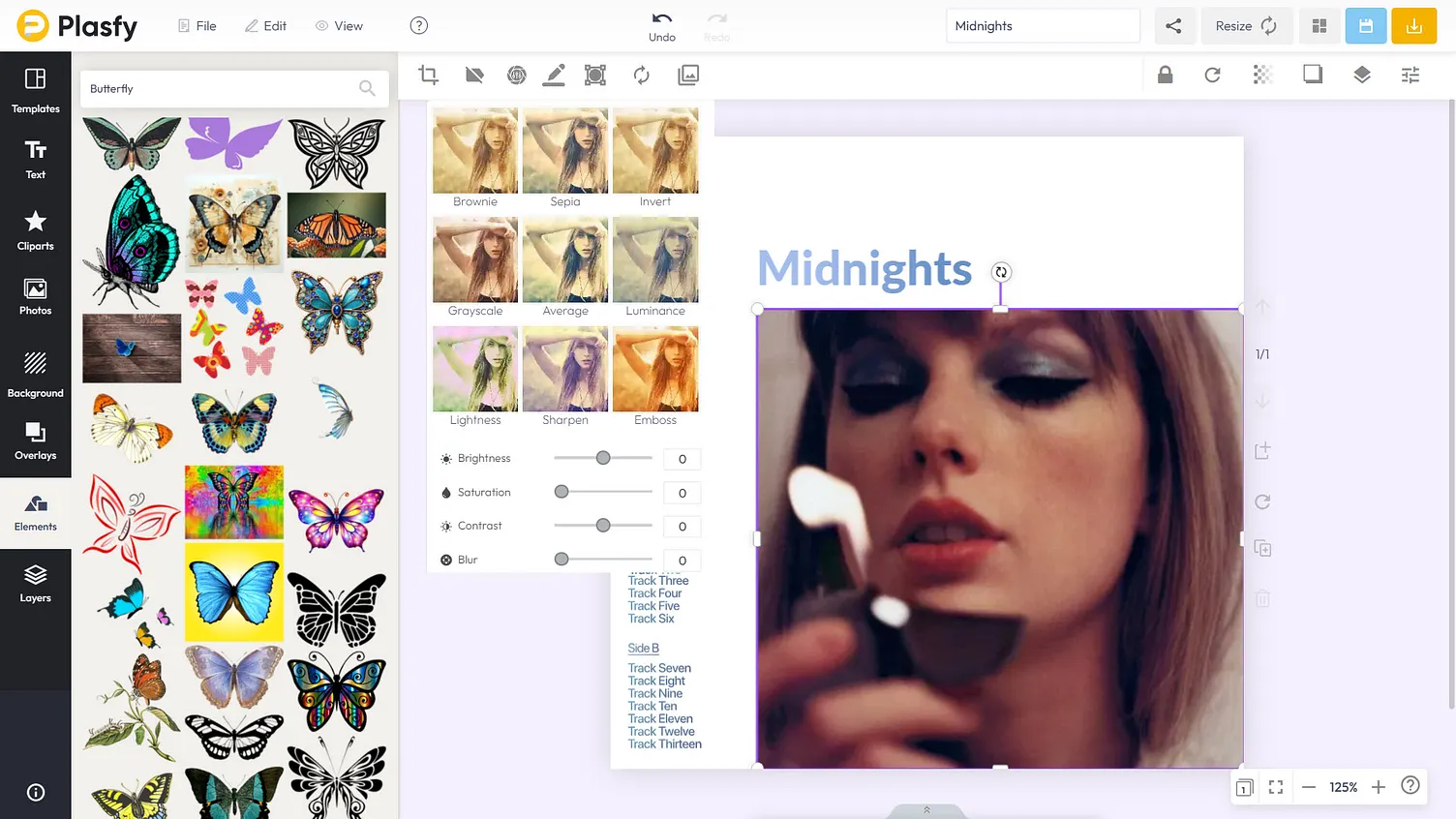
Task: Select the Crop tool icon
Action: coord(428,76)
